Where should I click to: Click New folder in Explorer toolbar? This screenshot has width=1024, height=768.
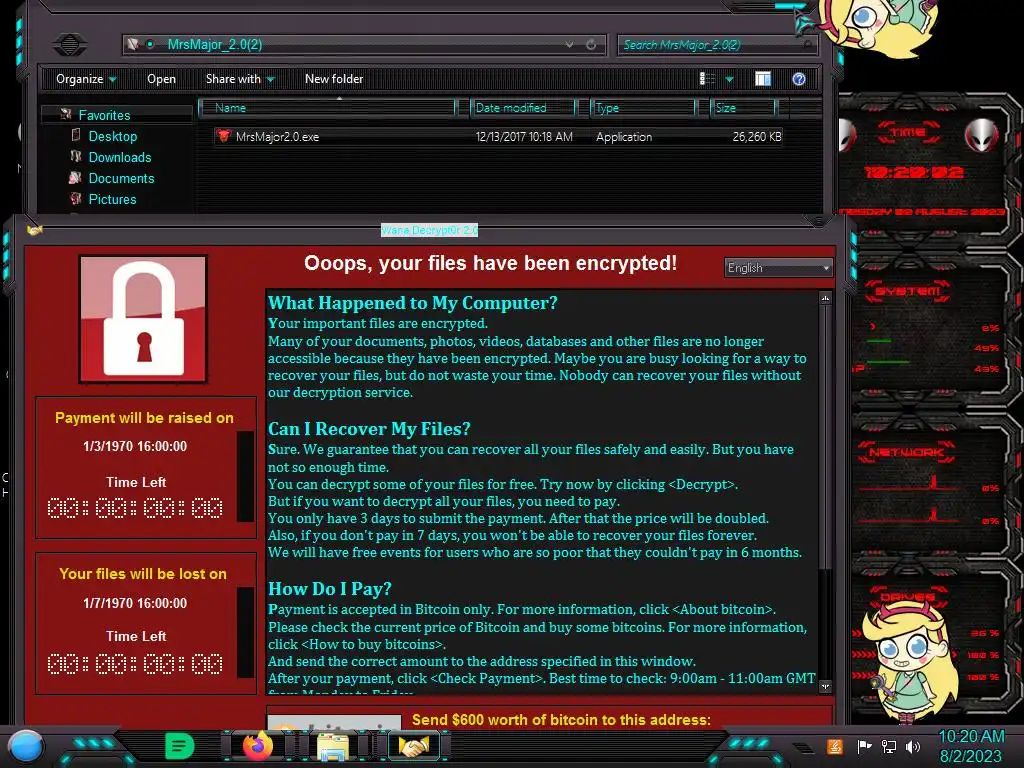pos(334,79)
